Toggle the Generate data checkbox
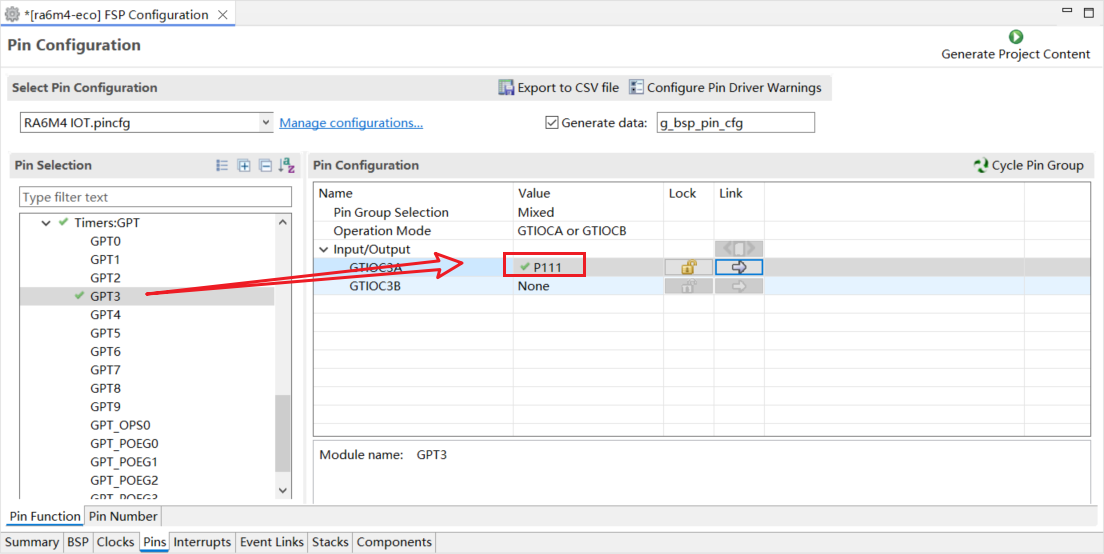This screenshot has height=554, width=1104. [552, 122]
